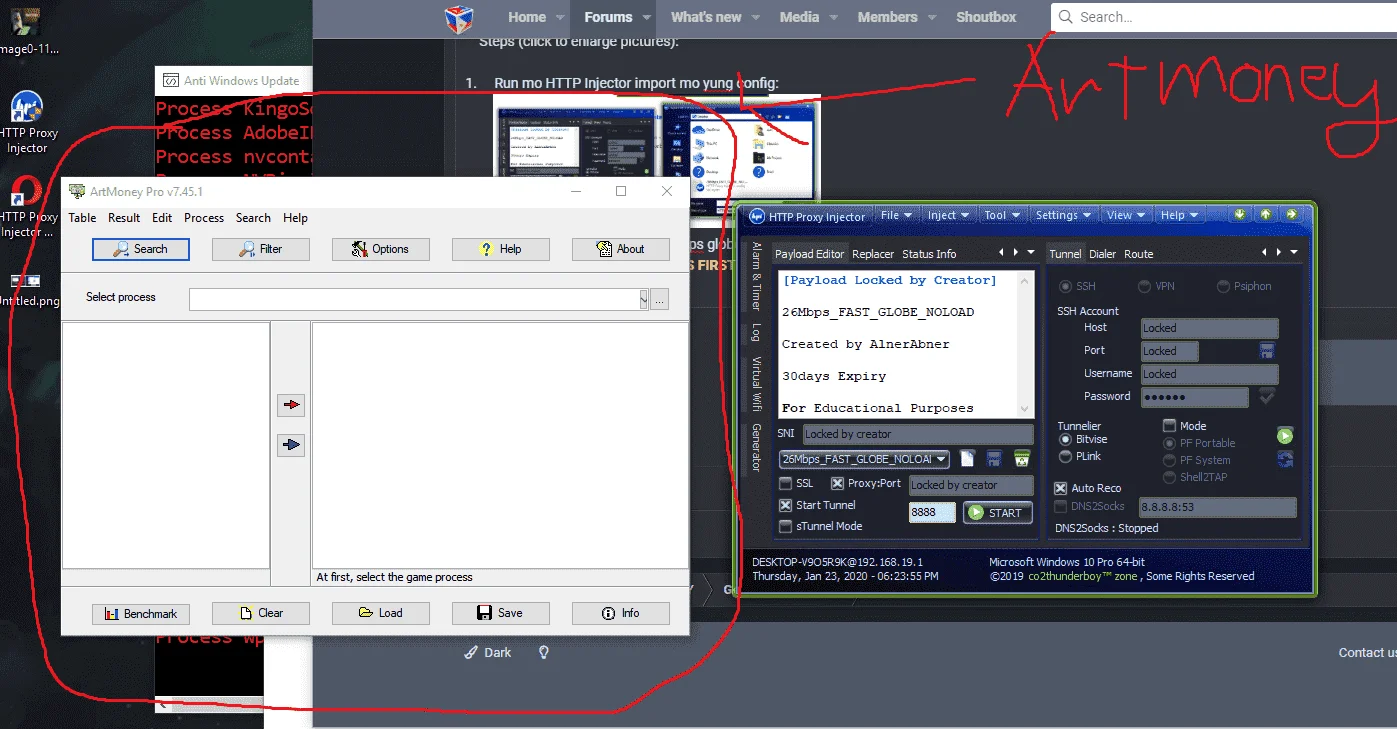Click the forum site logo in the navbar

click(459, 17)
